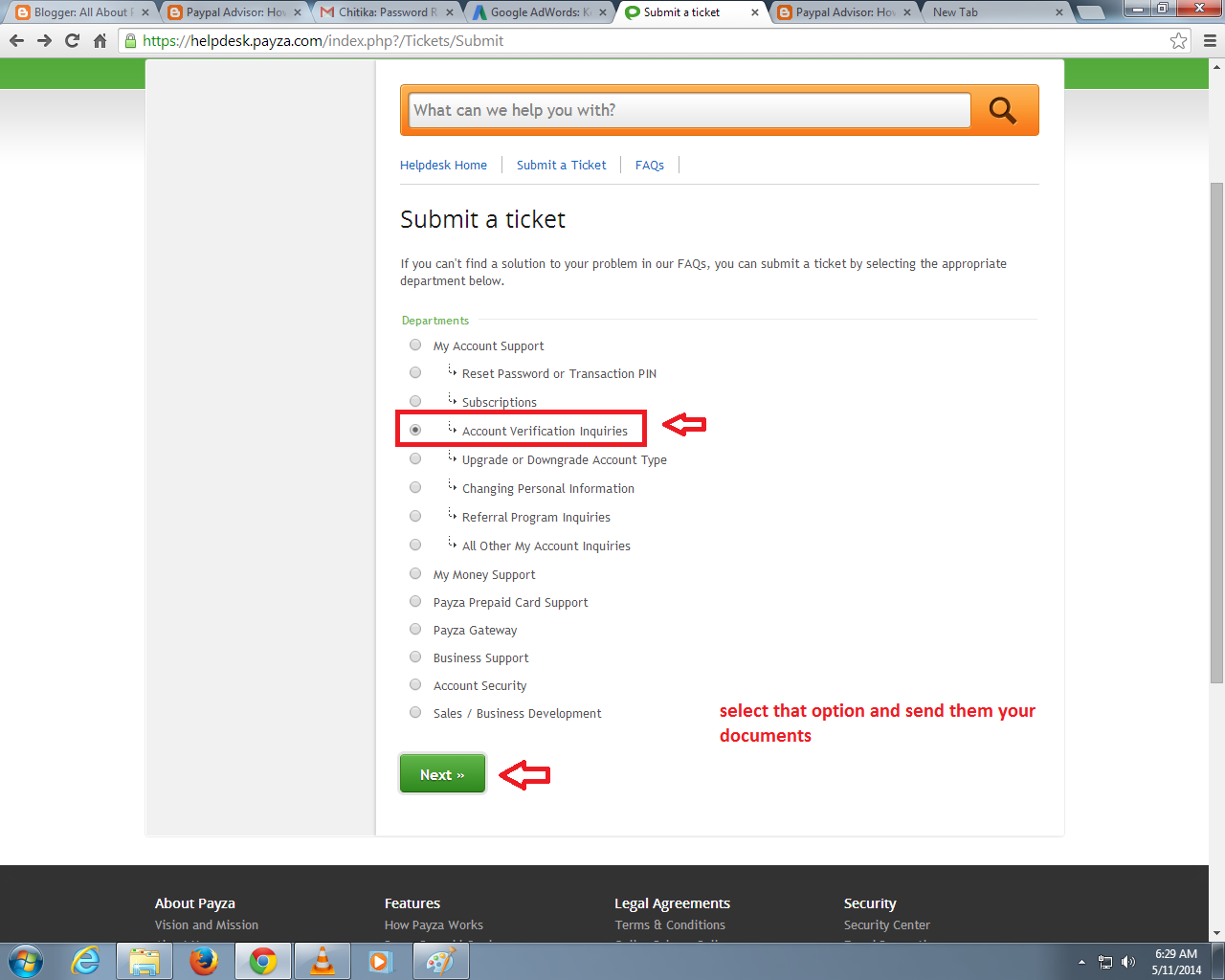Screen dimensions: 1225x980
Task: Open VLC media player from taskbar
Action: (x=323, y=961)
